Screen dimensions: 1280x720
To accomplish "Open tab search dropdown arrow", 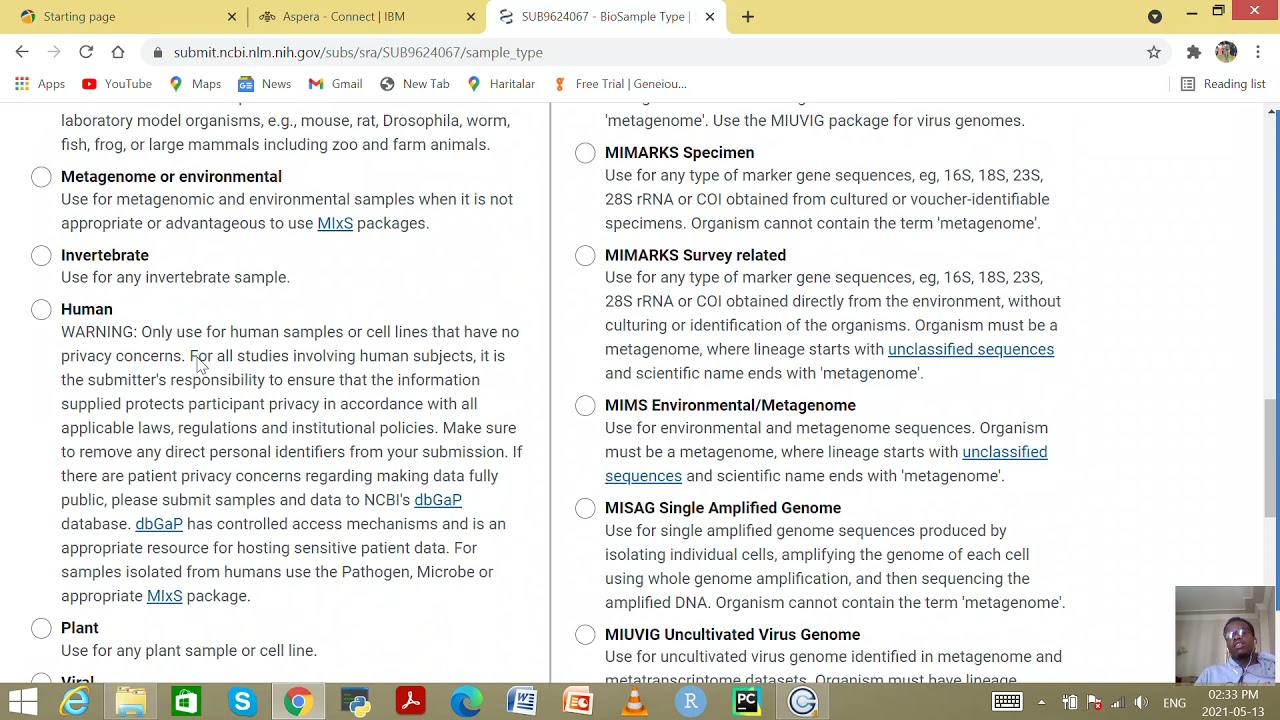I will (1155, 16).
